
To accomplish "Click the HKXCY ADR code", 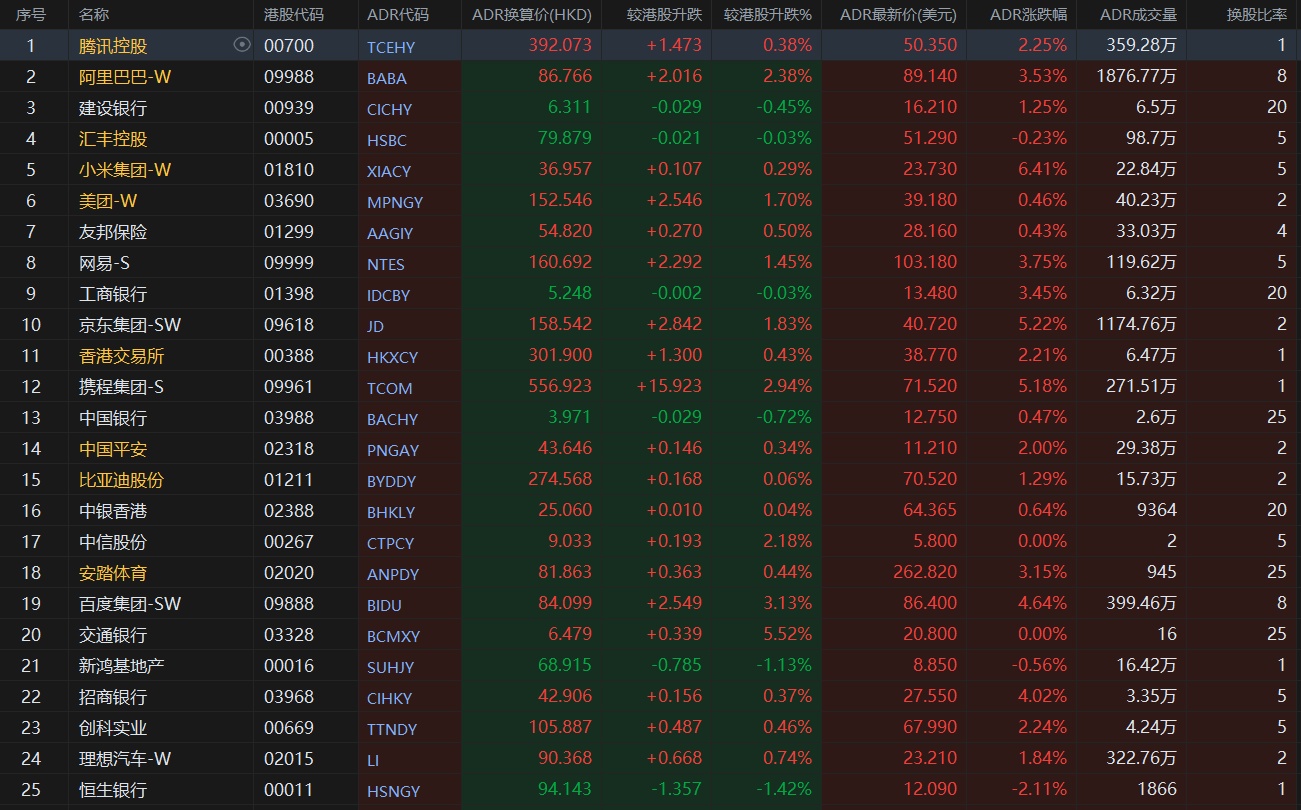I will (392, 357).
